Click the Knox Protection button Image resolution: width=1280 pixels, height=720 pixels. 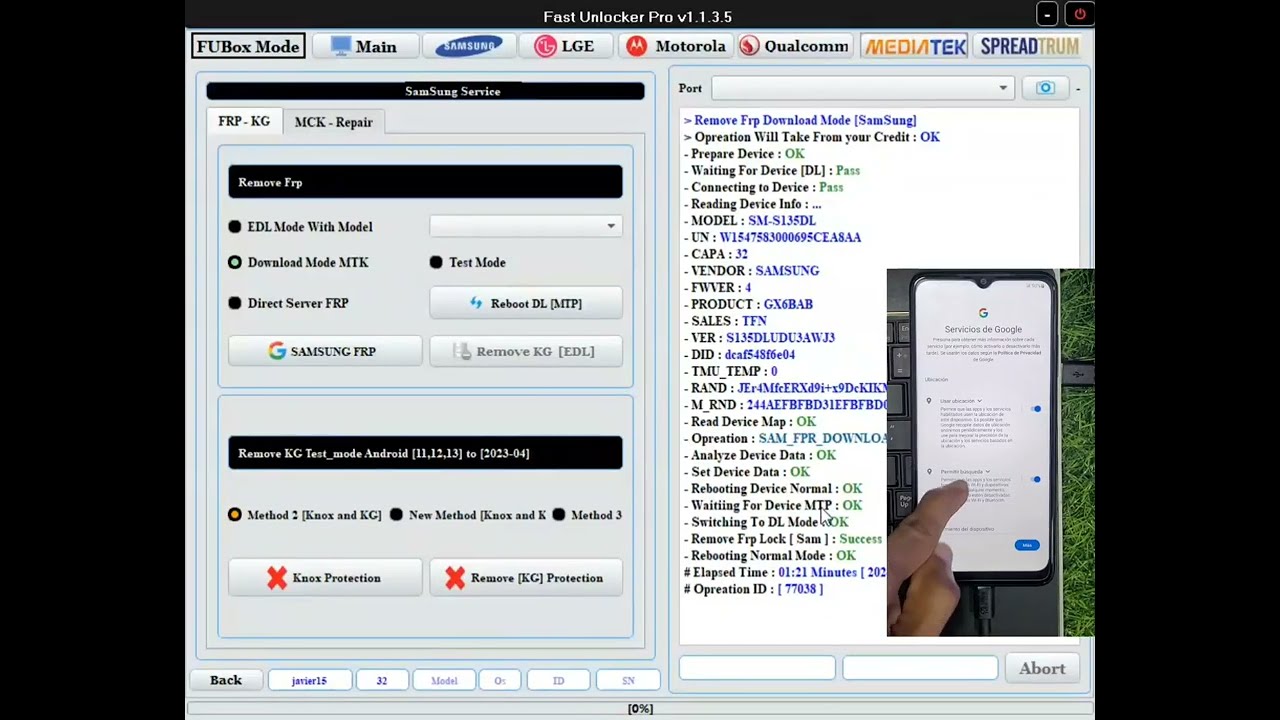[x=324, y=578]
